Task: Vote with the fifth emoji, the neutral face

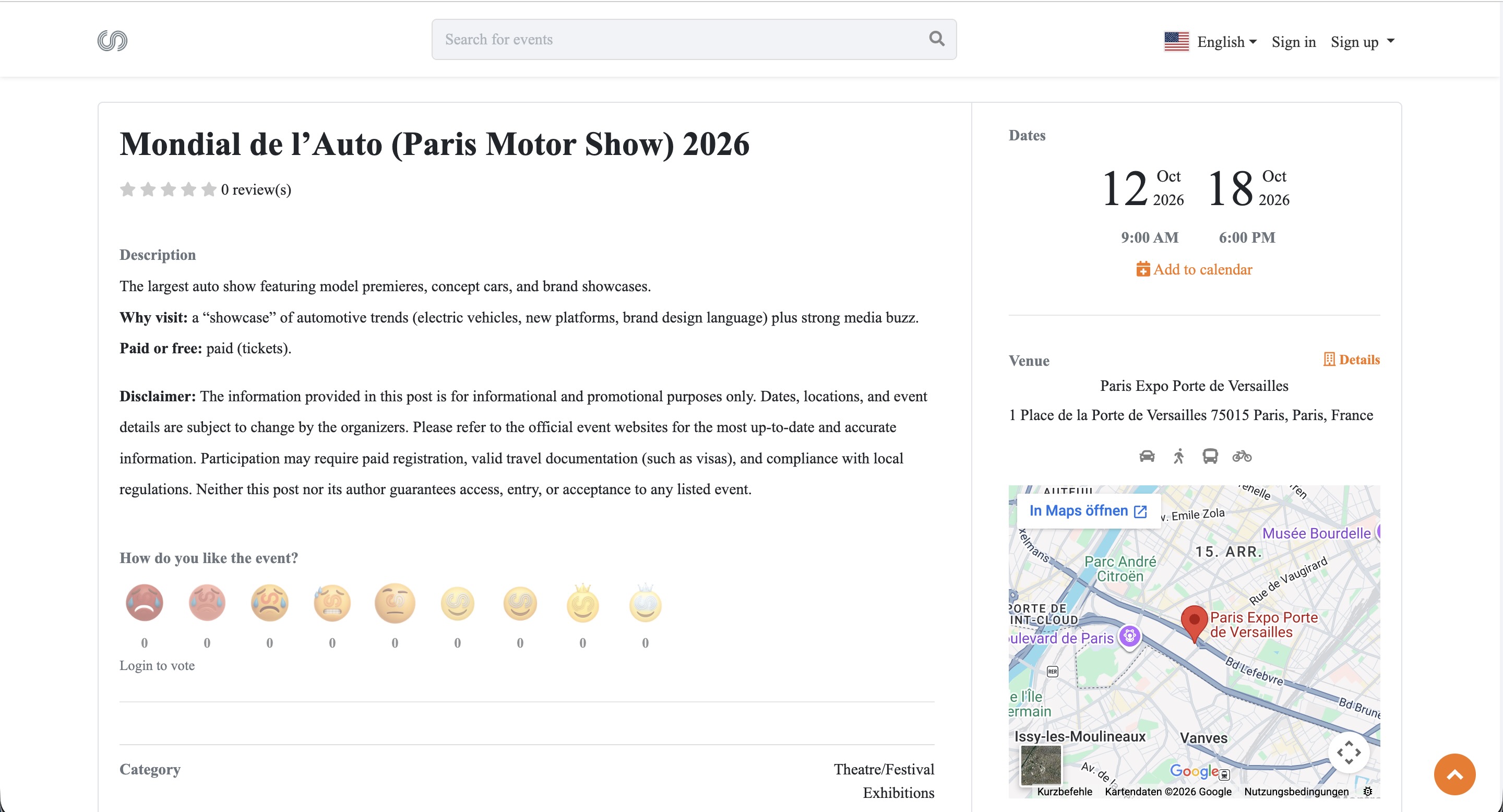Action: (395, 603)
